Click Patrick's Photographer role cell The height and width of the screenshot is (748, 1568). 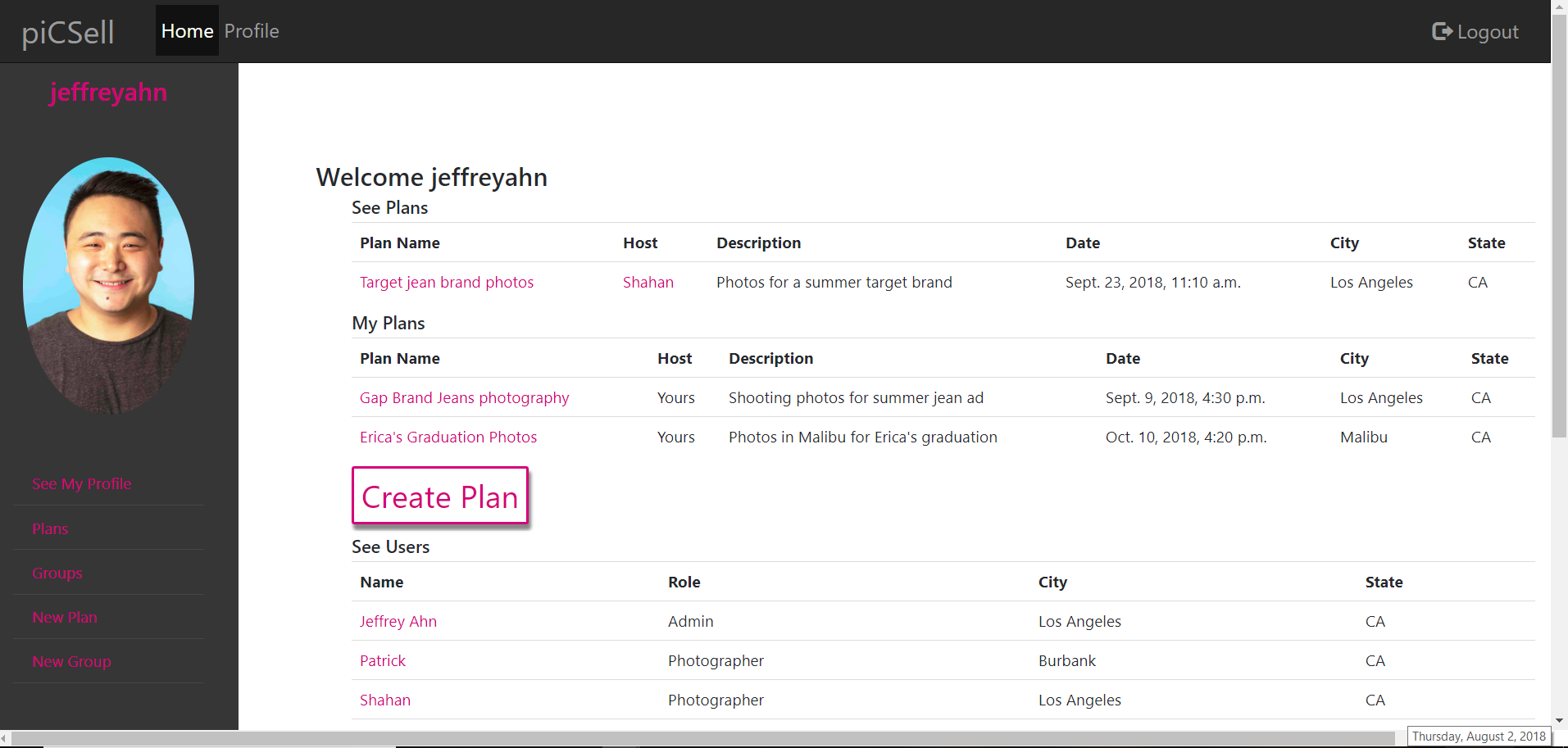point(716,660)
